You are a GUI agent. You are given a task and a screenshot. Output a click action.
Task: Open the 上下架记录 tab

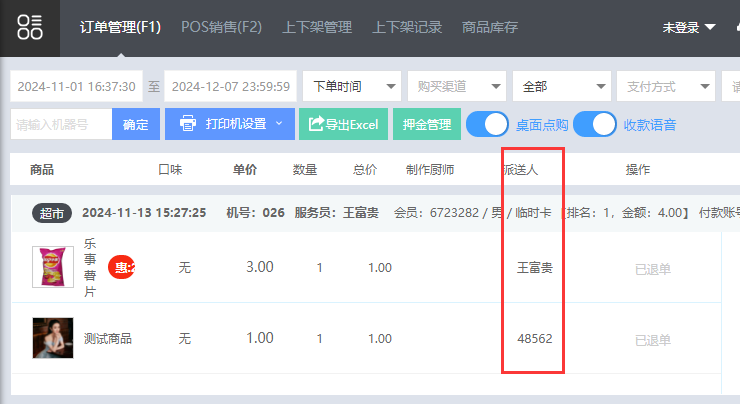[x=407, y=27]
